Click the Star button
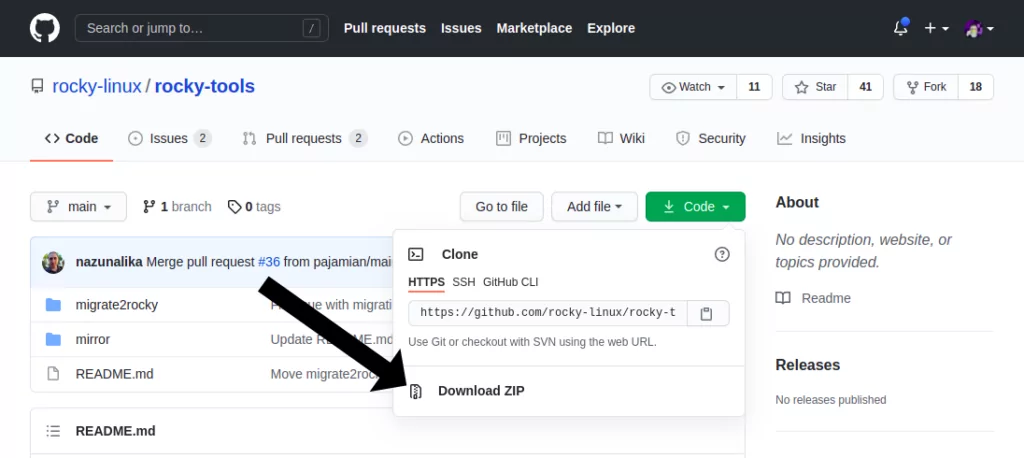 coord(815,87)
